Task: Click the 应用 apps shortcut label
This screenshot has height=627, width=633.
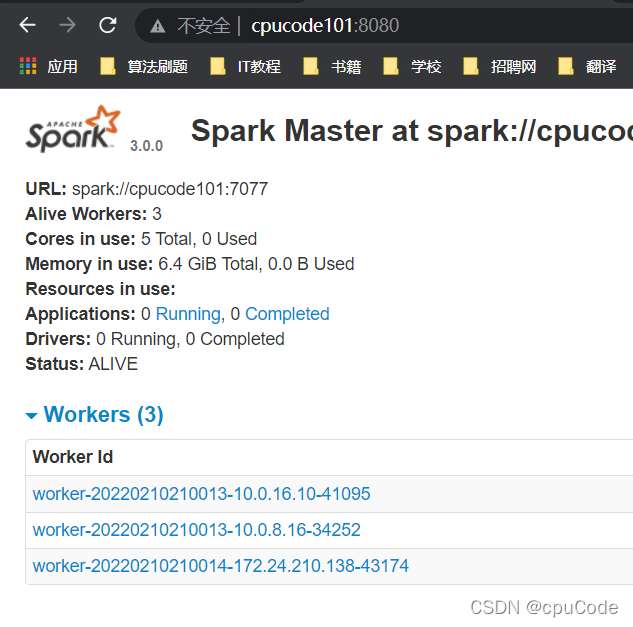Action: point(62,66)
